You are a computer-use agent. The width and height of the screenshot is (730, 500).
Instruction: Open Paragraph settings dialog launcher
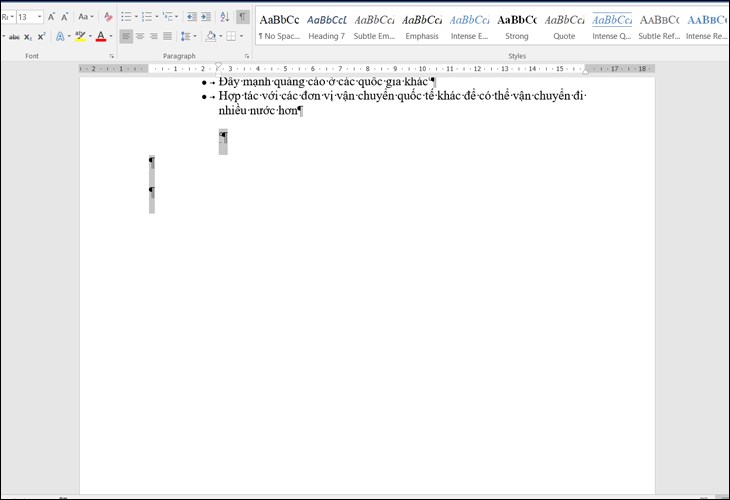click(246, 56)
